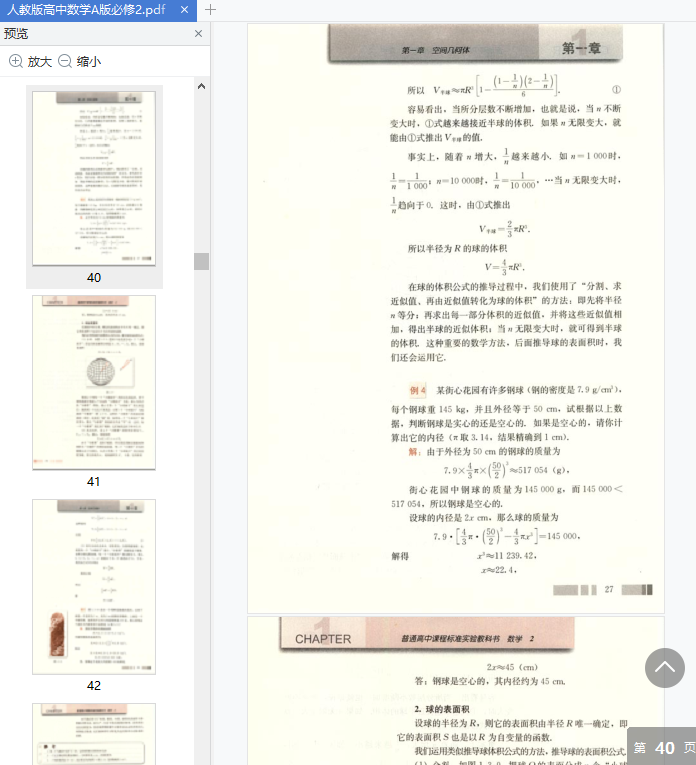Image resolution: width=696 pixels, height=765 pixels.
Task: Open a new tab with plus icon
Action: pyautogui.click(x=210, y=10)
